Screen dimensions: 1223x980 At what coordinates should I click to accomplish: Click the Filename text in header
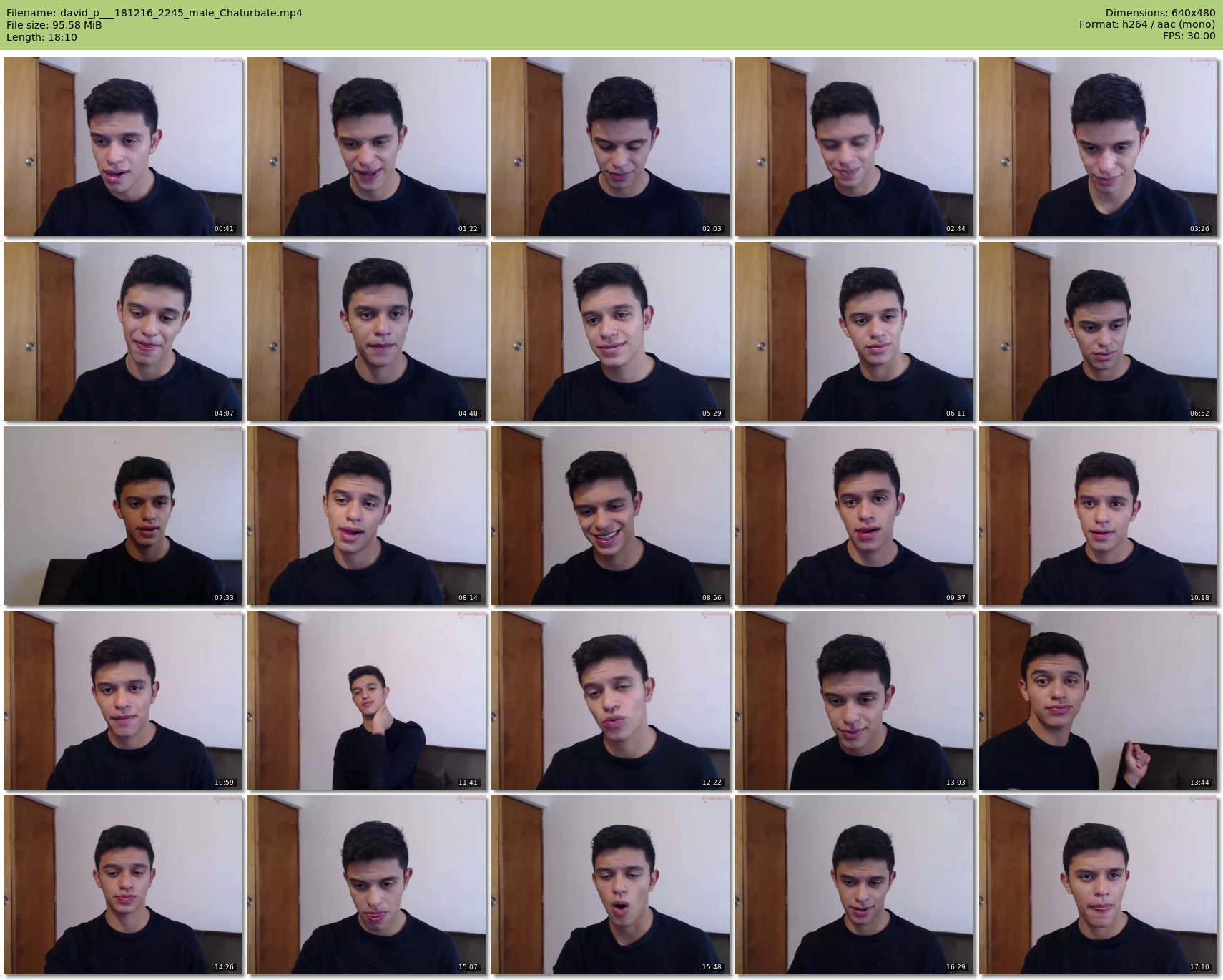pyautogui.click(x=154, y=13)
